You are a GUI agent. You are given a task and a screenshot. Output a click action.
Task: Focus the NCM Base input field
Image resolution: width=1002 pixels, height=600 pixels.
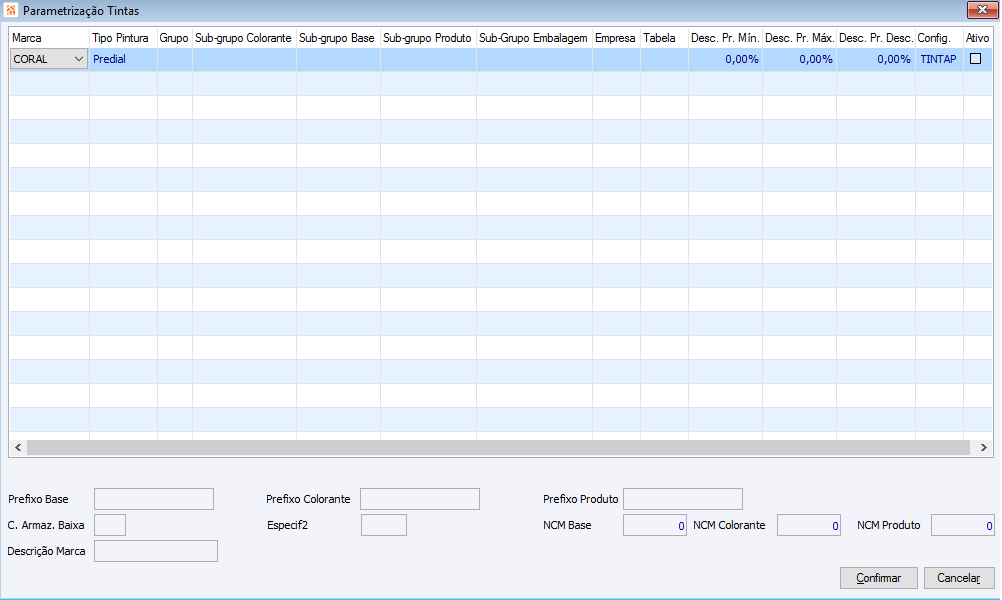pyautogui.click(x=655, y=525)
